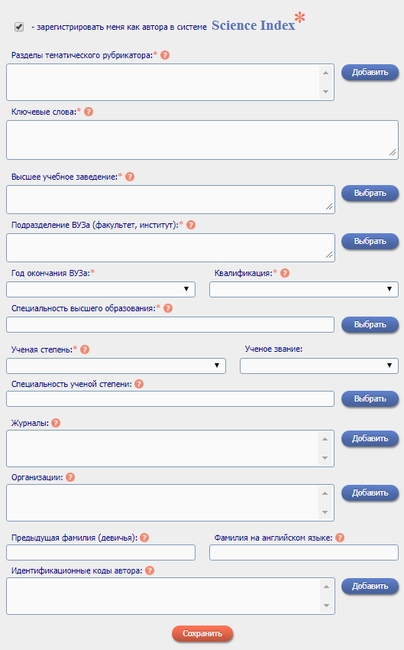Expand the Ученое звание dropdown
Screen dimensions: 404x650
pos(319,366)
